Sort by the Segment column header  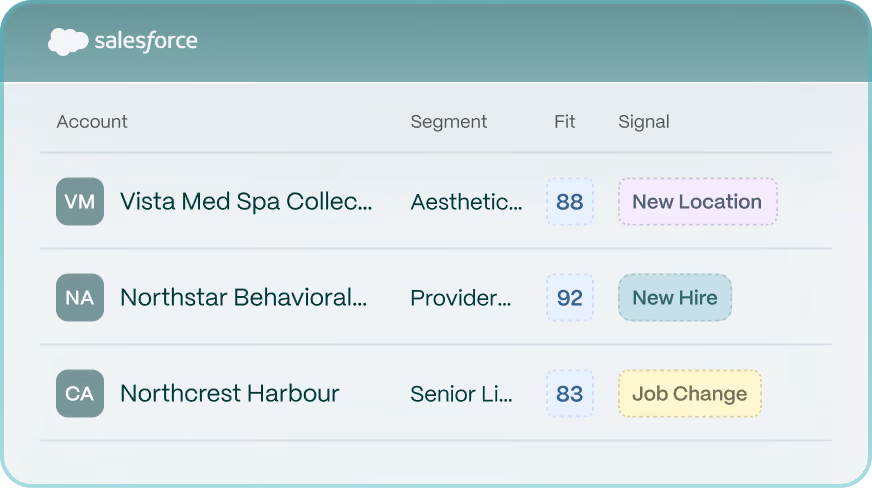click(x=449, y=122)
